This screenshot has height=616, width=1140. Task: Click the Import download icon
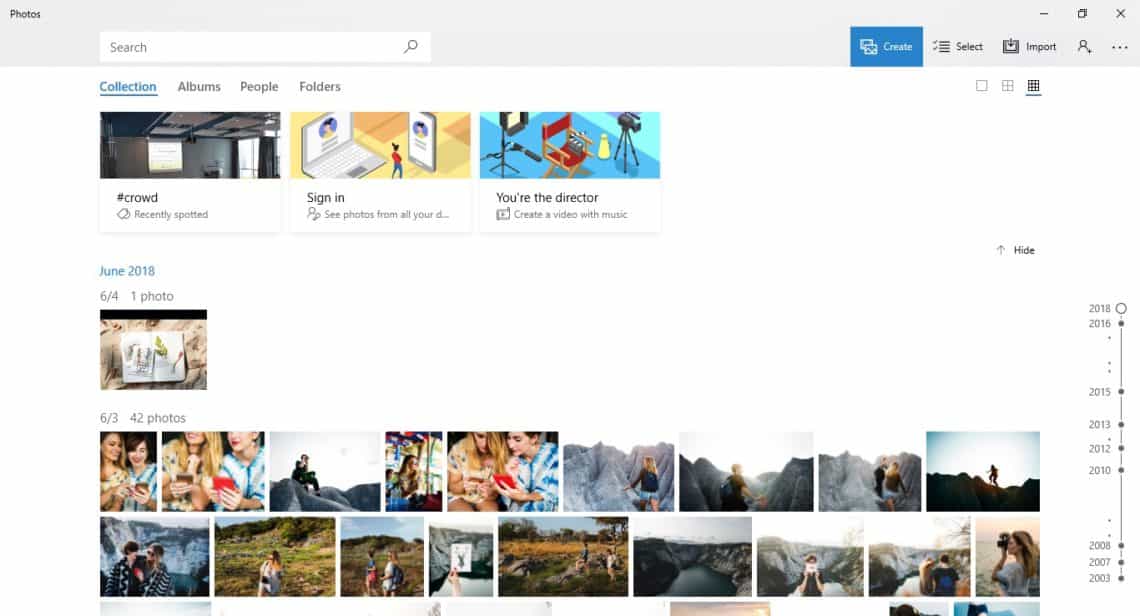[1011, 47]
